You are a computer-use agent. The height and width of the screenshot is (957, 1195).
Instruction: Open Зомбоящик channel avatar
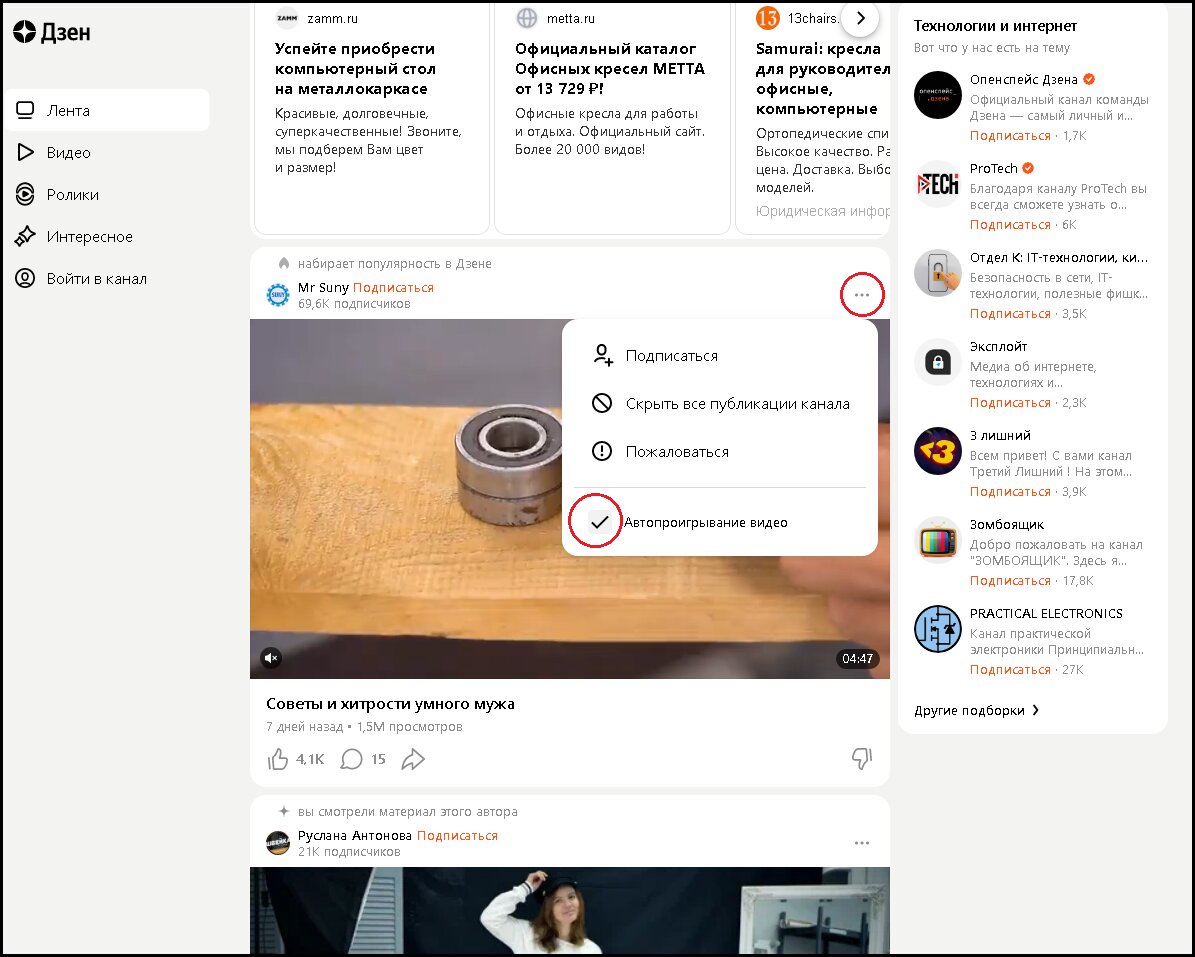coord(937,539)
